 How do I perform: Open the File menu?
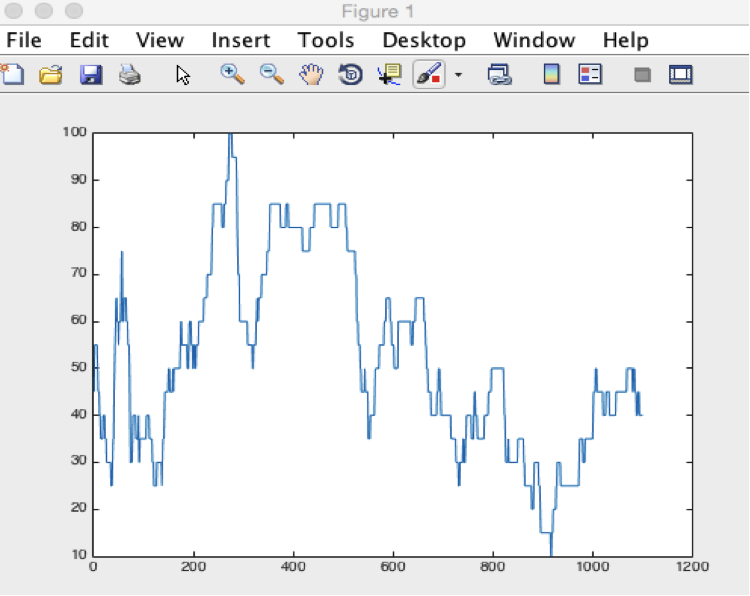coord(24,40)
